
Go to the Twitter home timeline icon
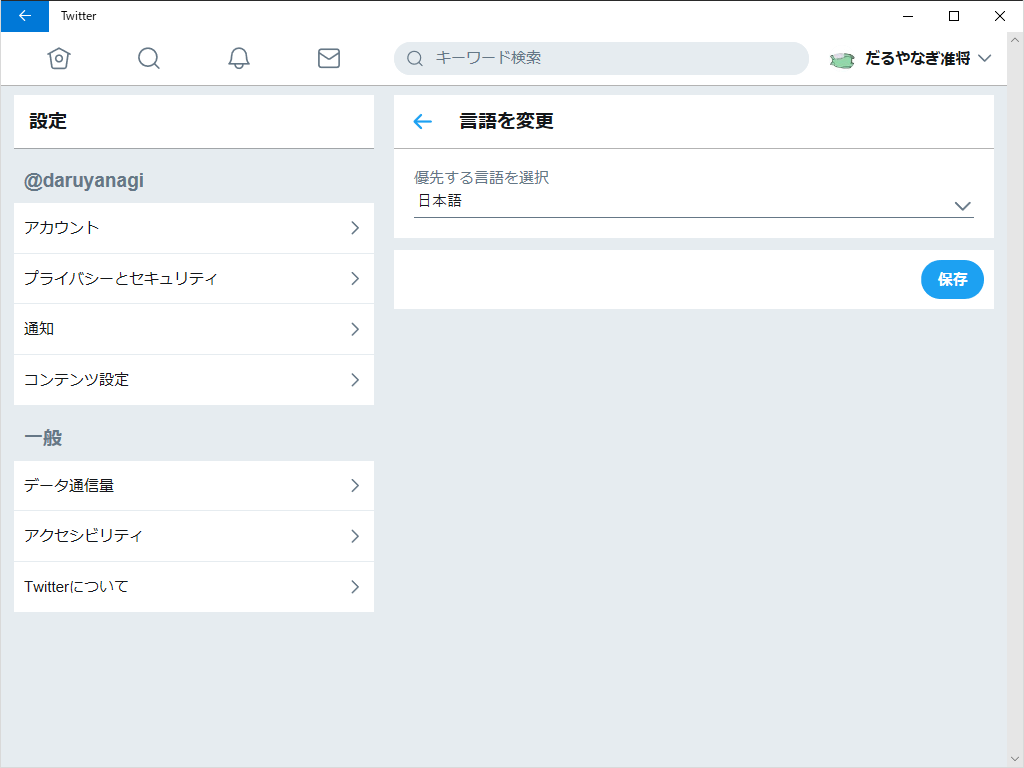coord(59,58)
